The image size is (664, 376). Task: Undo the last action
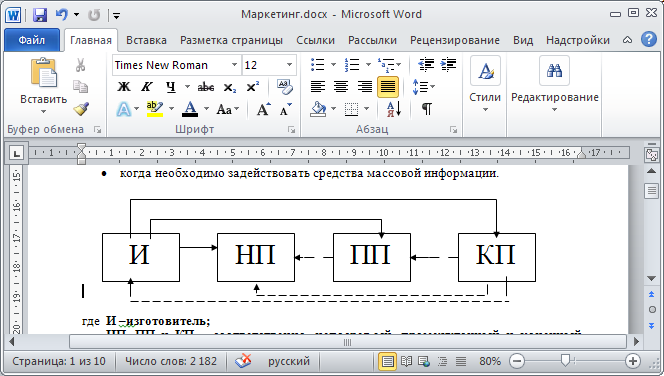(x=62, y=15)
